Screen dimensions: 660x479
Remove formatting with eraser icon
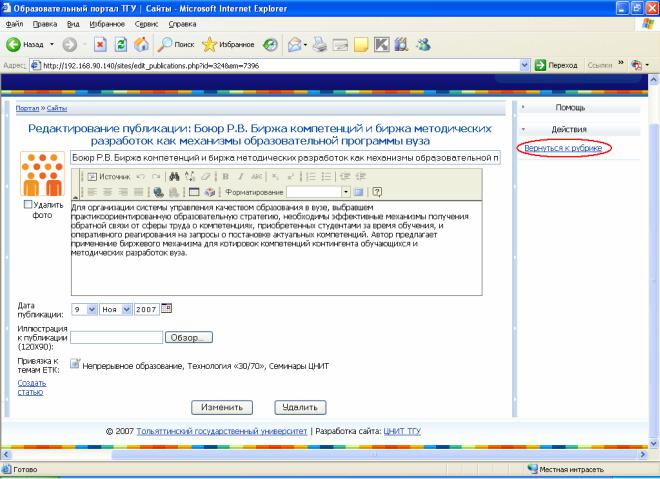205,177
